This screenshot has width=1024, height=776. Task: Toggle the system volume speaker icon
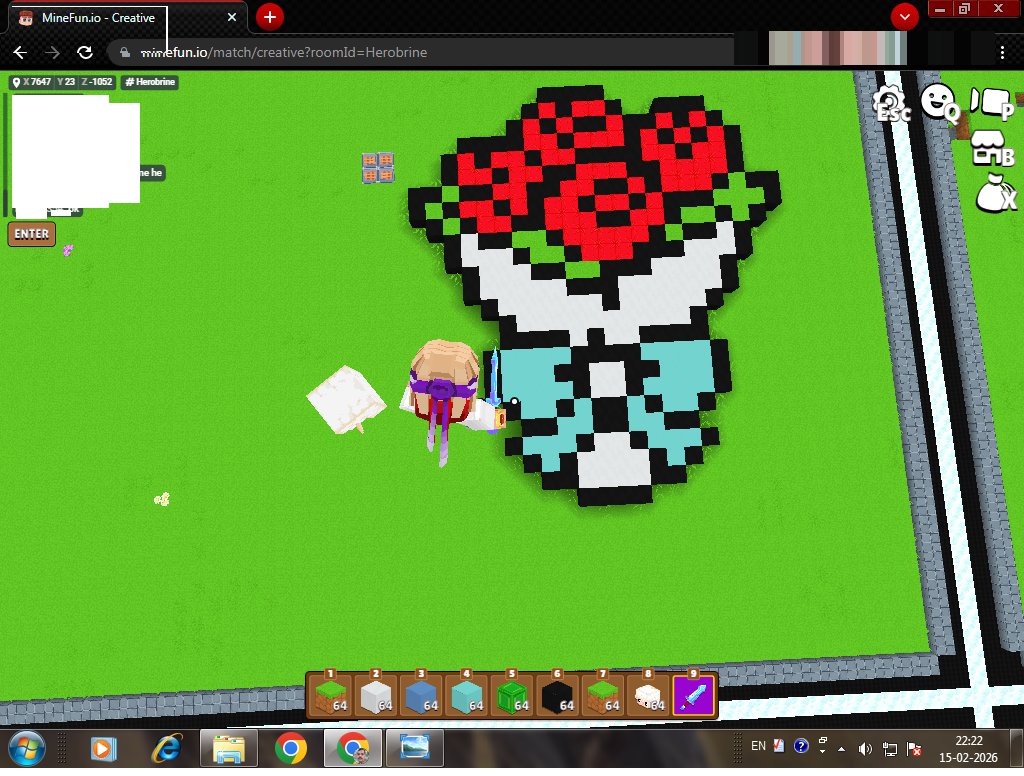(865, 748)
